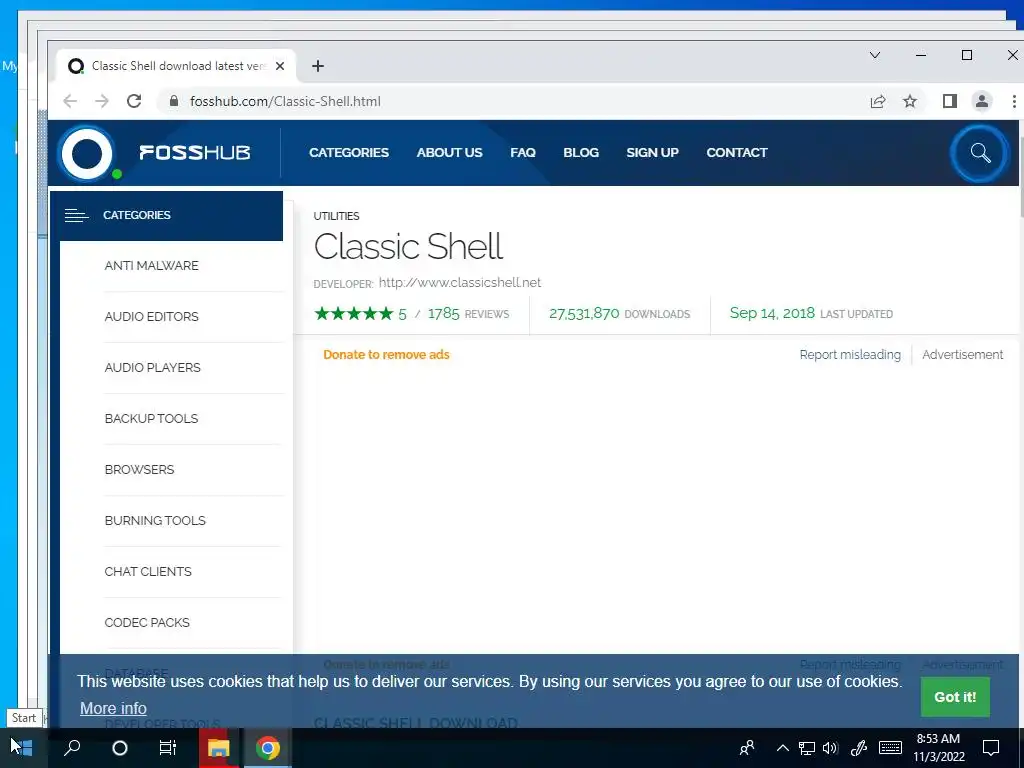Image resolution: width=1024 pixels, height=768 pixels.
Task: Open CONTACT in the navigation
Action: pyautogui.click(x=737, y=153)
